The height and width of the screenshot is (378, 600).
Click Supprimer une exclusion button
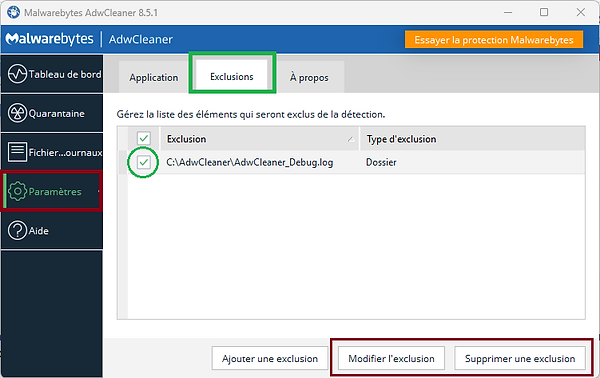(x=520, y=358)
